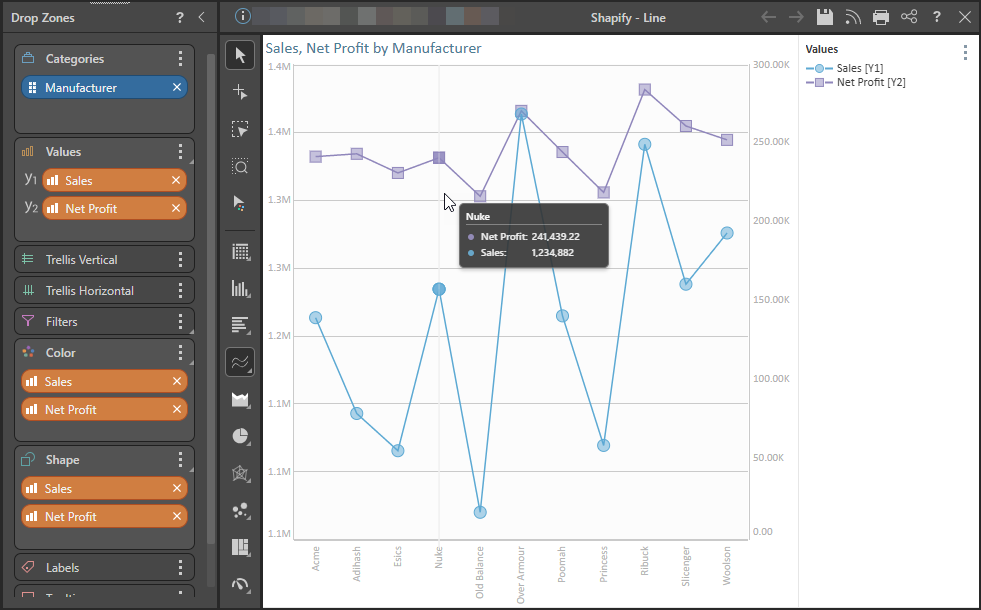Remove Sales from Color zone
This screenshot has height=610, width=981.
pyautogui.click(x=177, y=381)
